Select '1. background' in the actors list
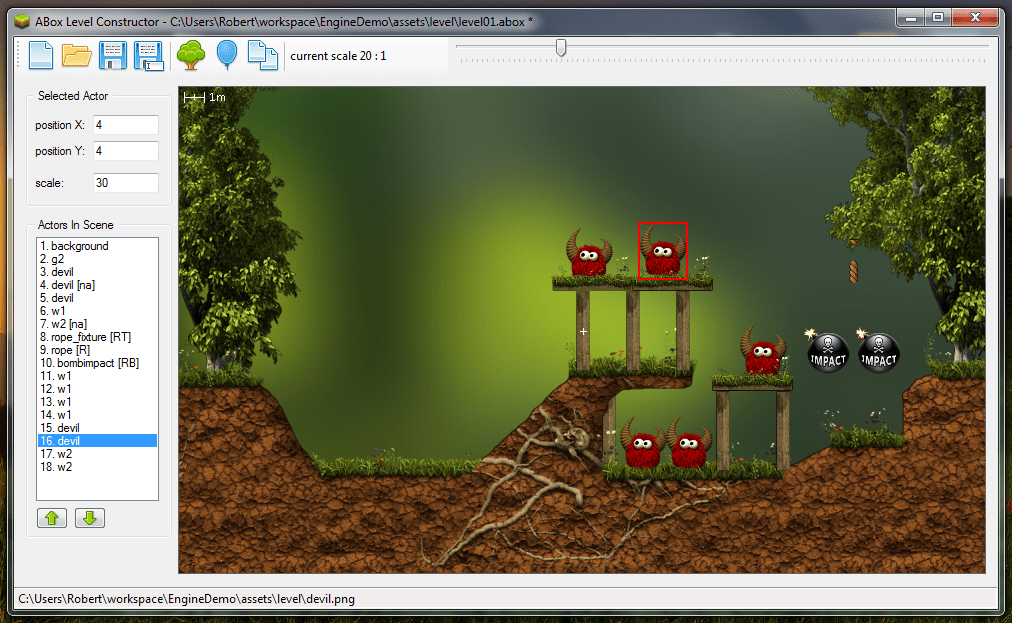 point(74,246)
